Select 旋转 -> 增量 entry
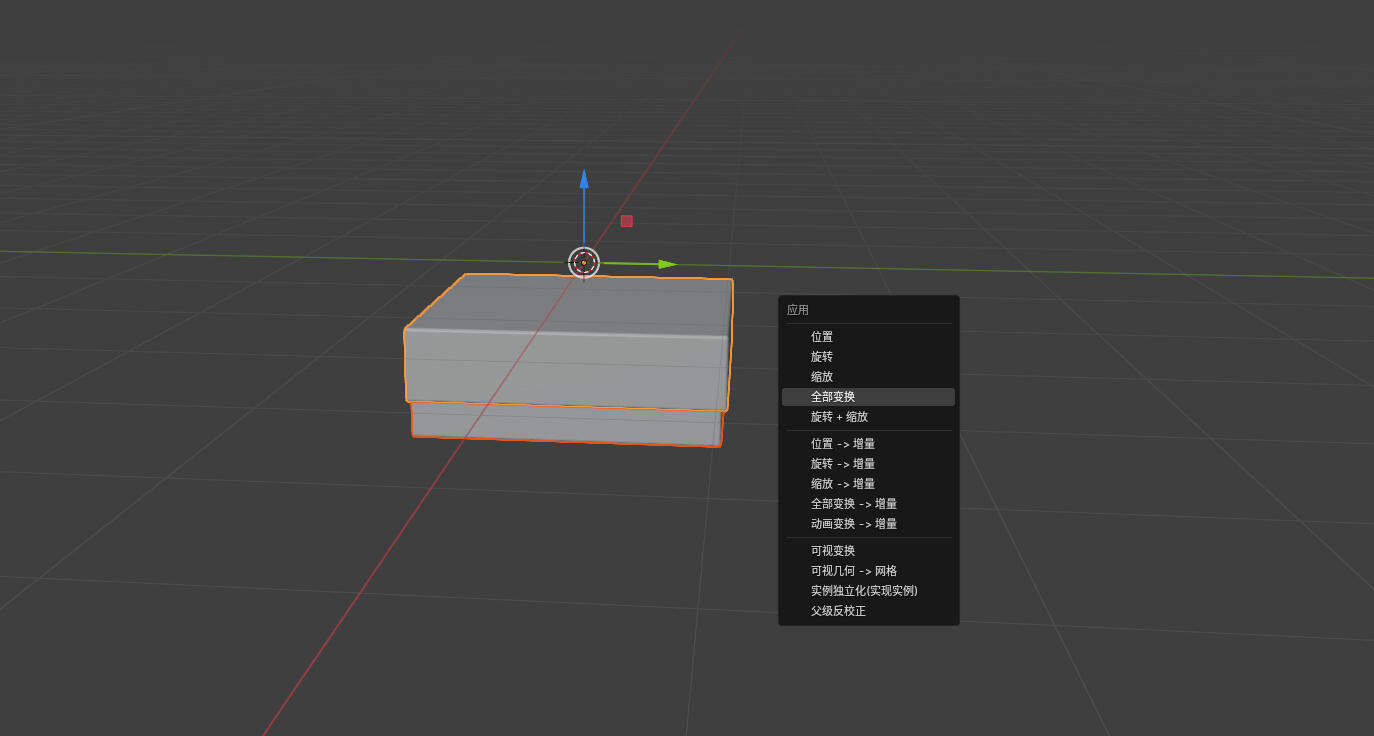The image size is (1374, 736). coord(868,464)
